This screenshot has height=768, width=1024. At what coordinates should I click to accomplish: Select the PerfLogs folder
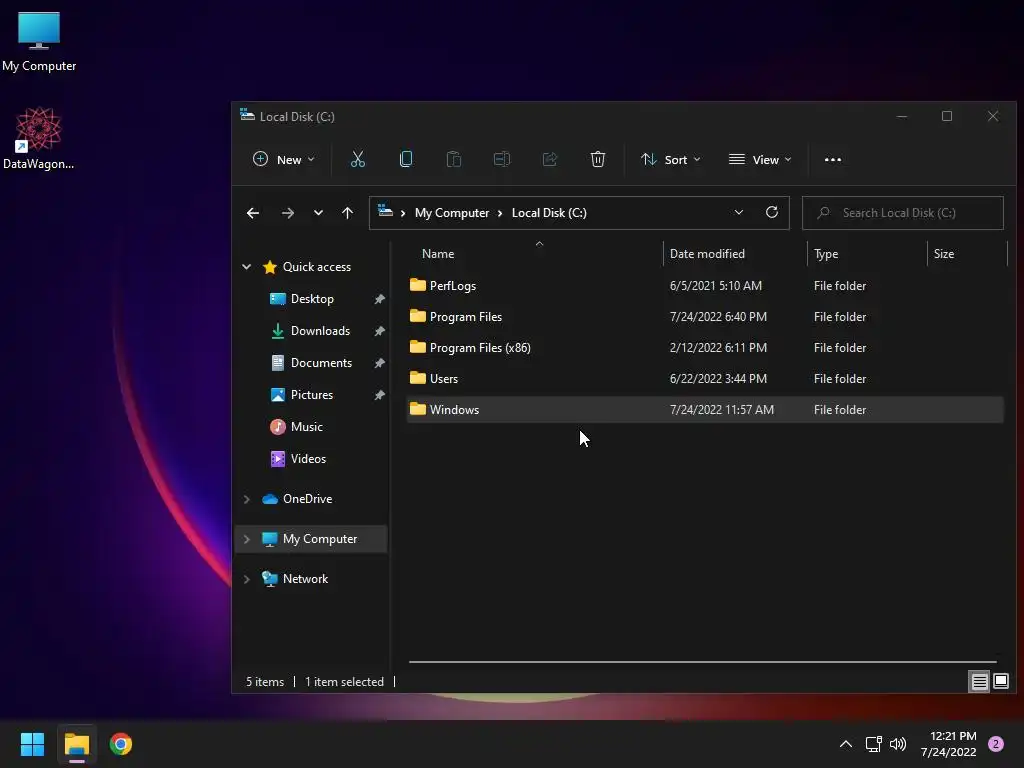coord(705,285)
